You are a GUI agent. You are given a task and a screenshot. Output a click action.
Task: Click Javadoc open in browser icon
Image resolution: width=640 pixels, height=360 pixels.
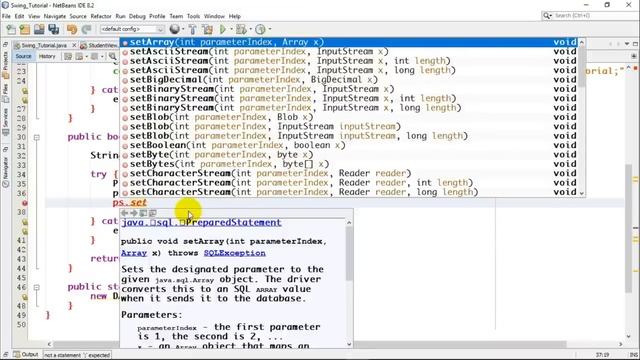(x=143, y=213)
